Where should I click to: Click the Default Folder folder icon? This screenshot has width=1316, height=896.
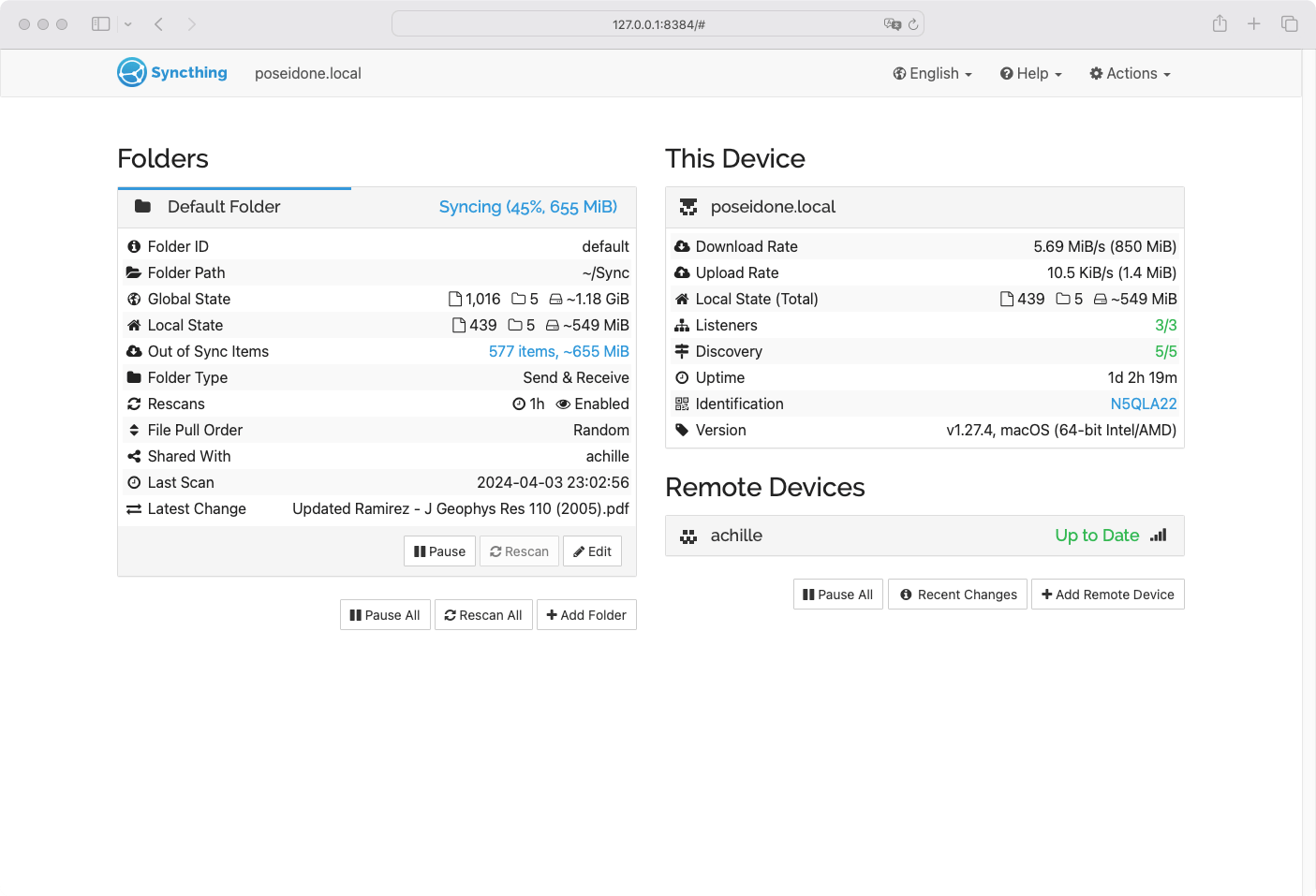pos(142,207)
